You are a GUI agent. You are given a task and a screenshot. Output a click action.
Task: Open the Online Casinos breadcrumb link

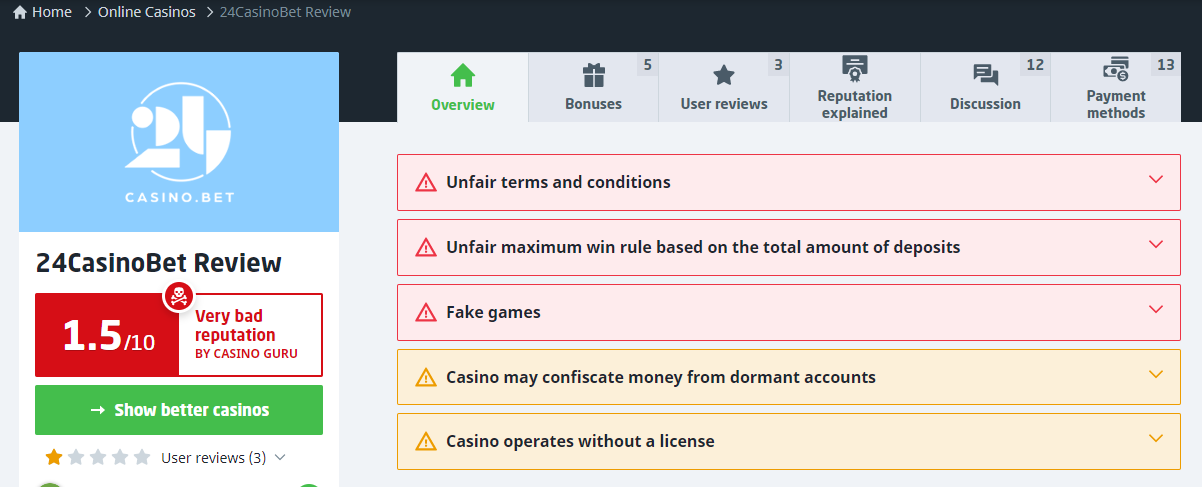point(146,13)
